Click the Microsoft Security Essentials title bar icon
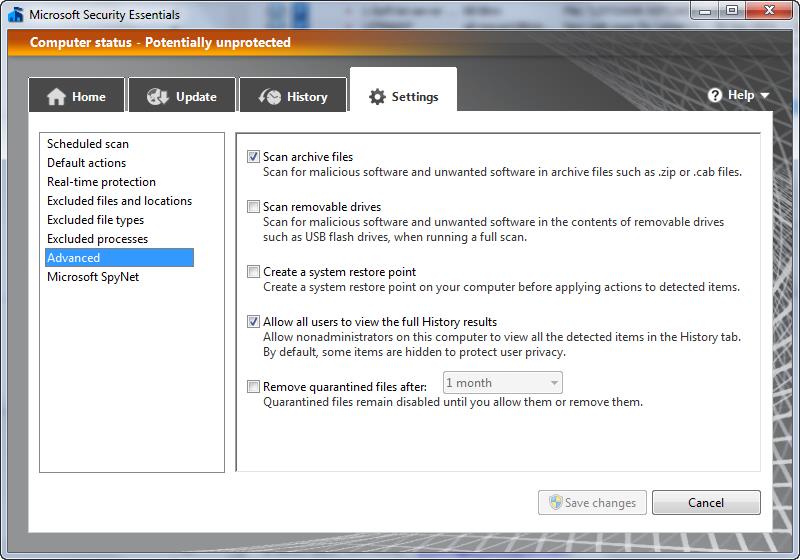The image size is (800, 560). [16, 14]
